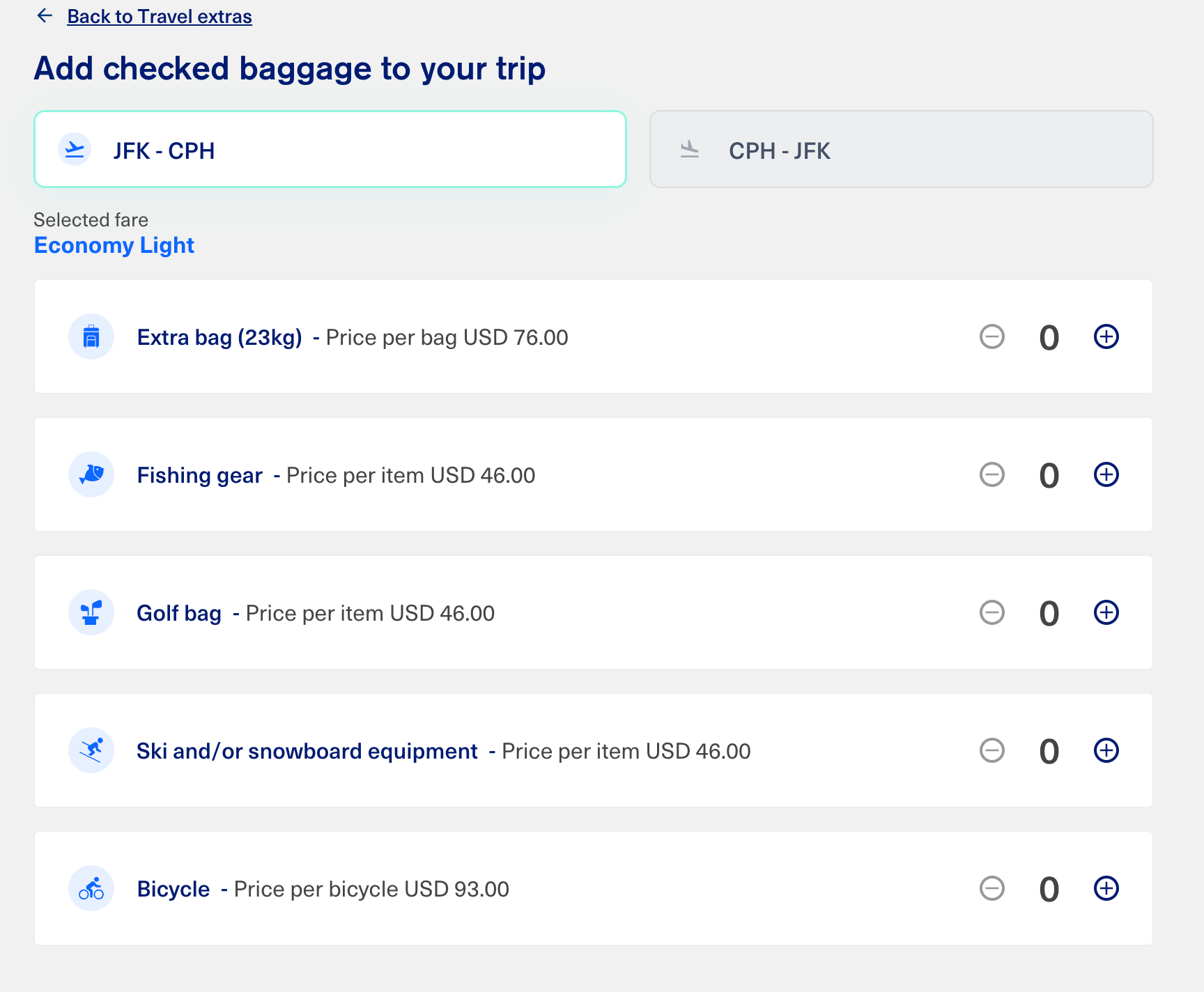
Task: Click the golf clubs icon
Action: pyautogui.click(x=91, y=613)
